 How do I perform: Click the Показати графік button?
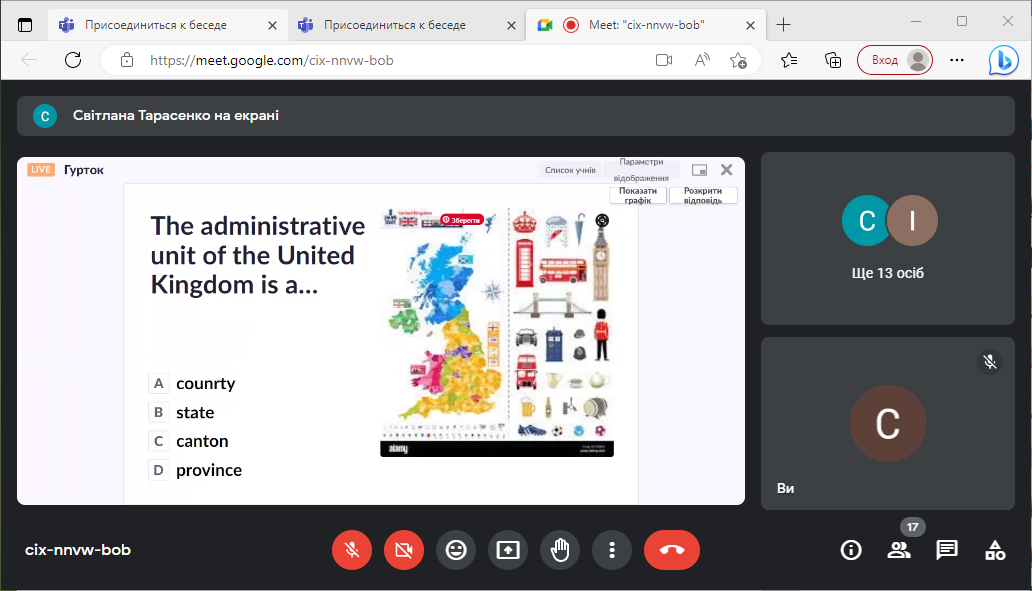(x=638, y=195)
